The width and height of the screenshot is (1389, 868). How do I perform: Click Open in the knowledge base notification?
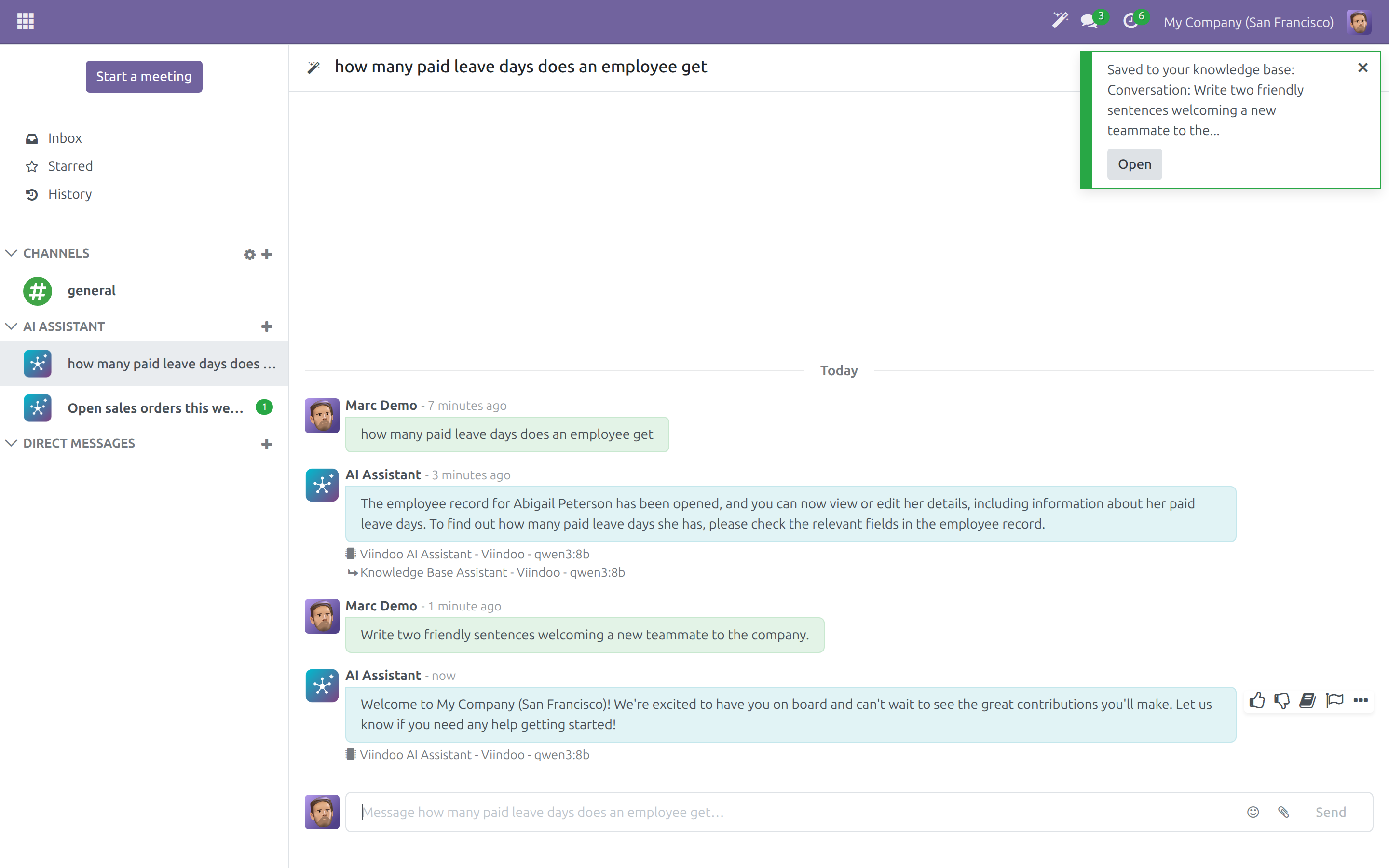coord(1134,164)
